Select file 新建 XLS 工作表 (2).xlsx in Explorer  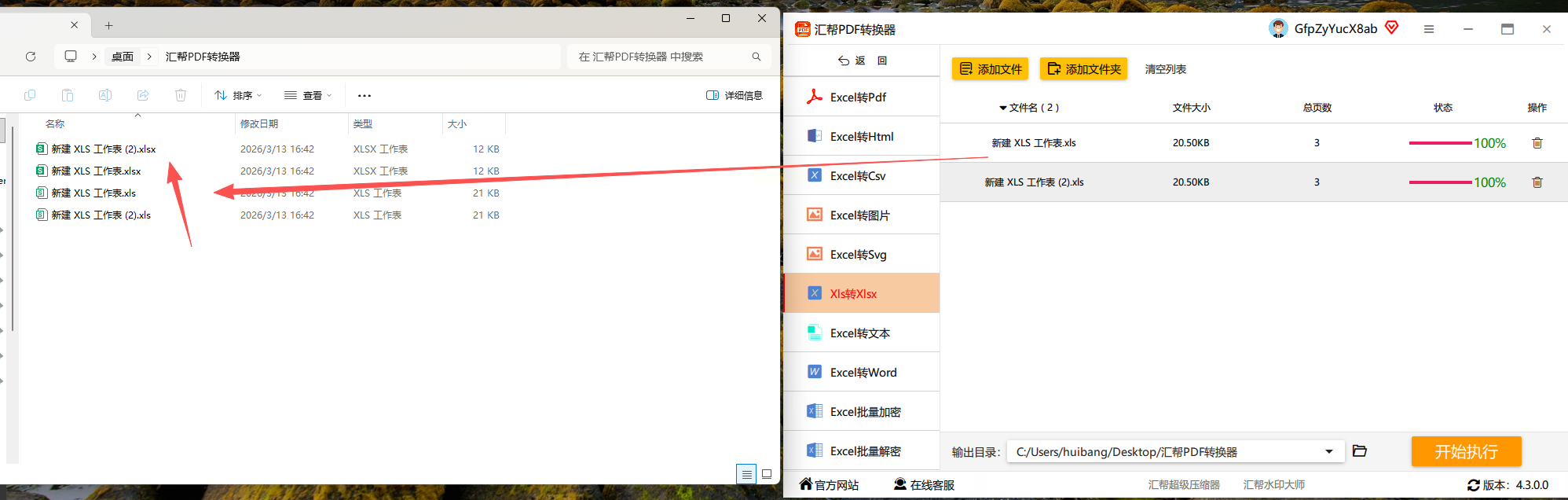(104, 149)
